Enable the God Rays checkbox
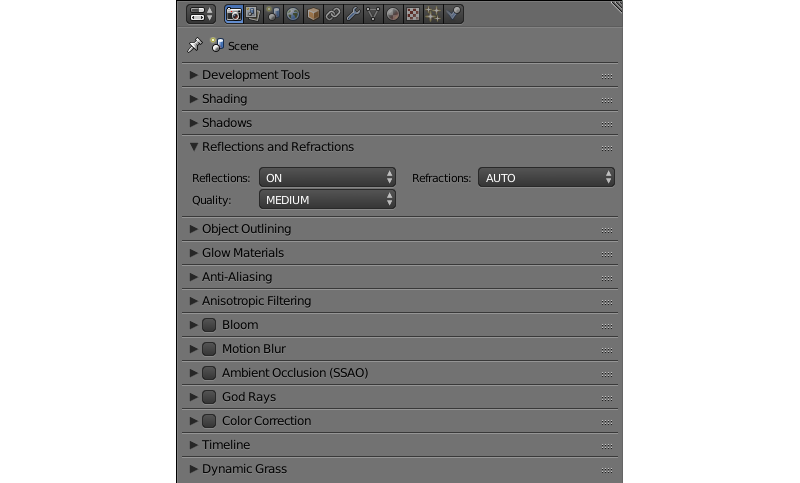 (209, 397)
